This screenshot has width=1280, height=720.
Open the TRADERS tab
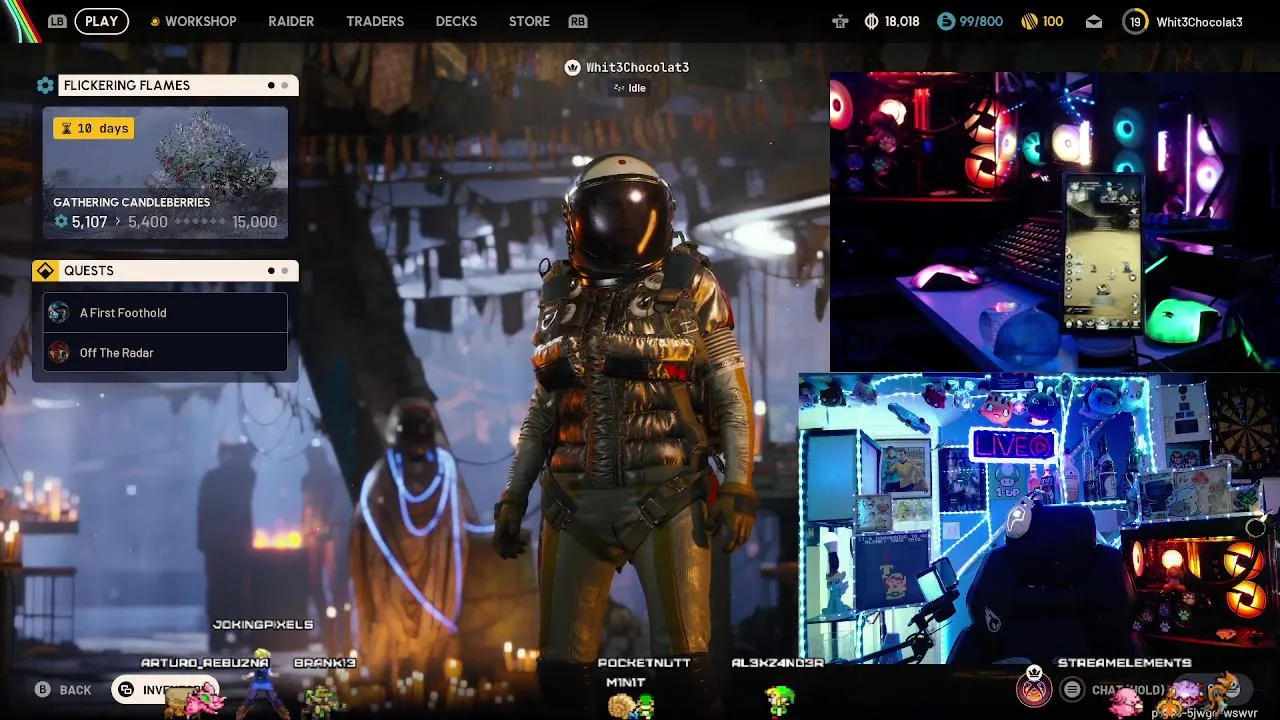pyautogui.click(x=375, y=21)
